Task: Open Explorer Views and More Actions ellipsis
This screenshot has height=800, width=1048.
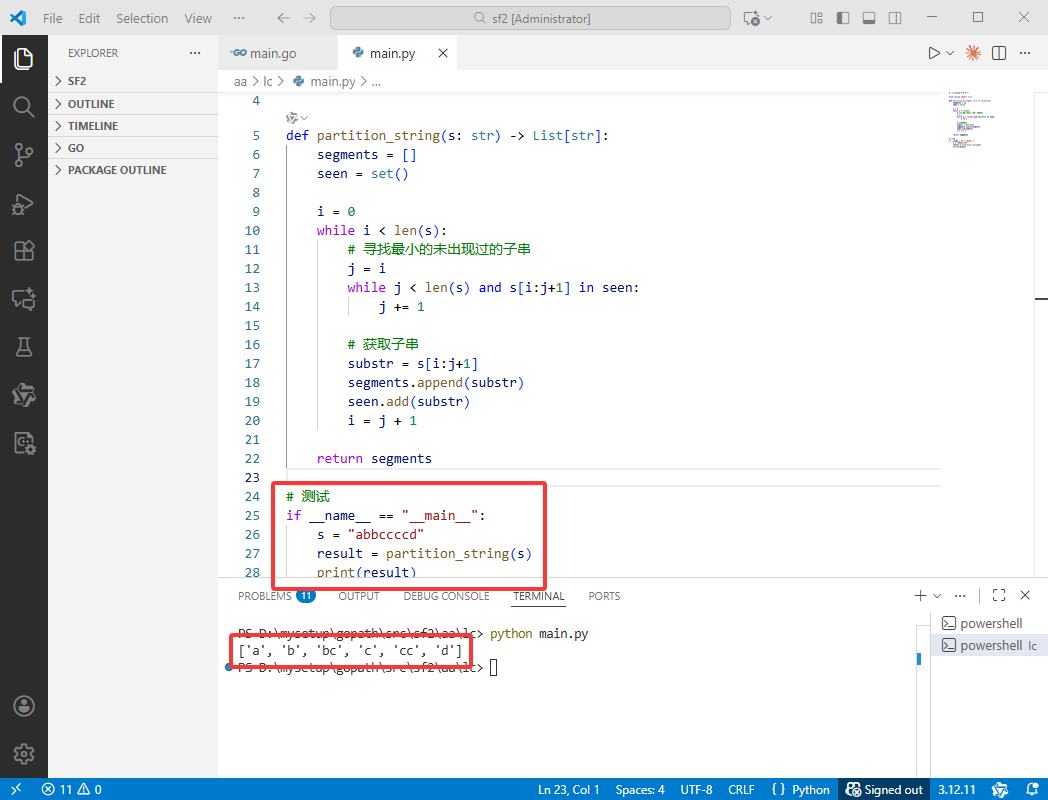Action: [194, 53]
